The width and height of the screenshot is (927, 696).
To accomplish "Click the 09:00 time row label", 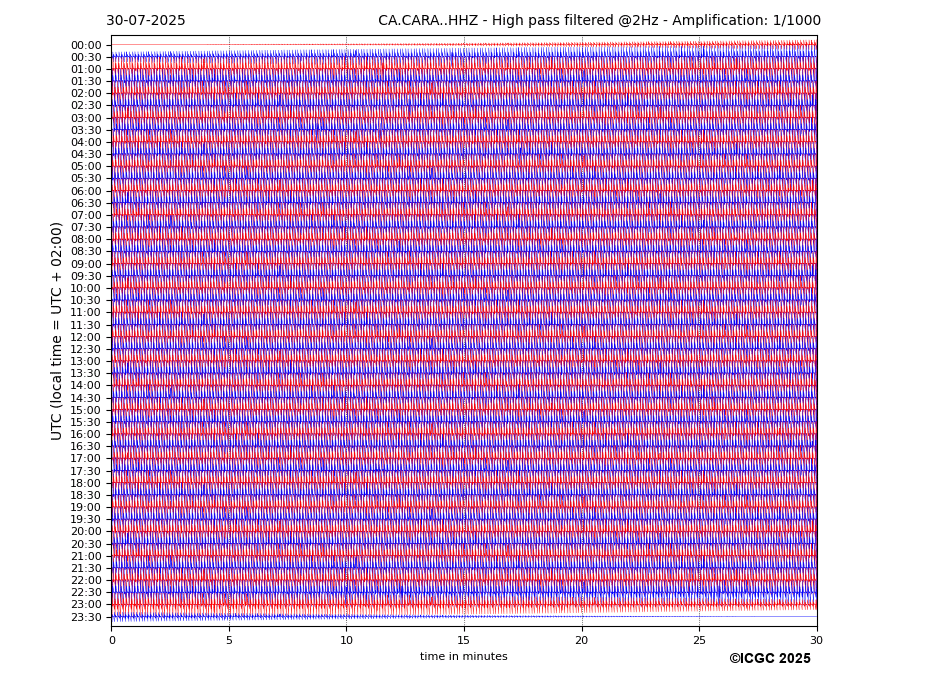I will [x=86, y=264].
